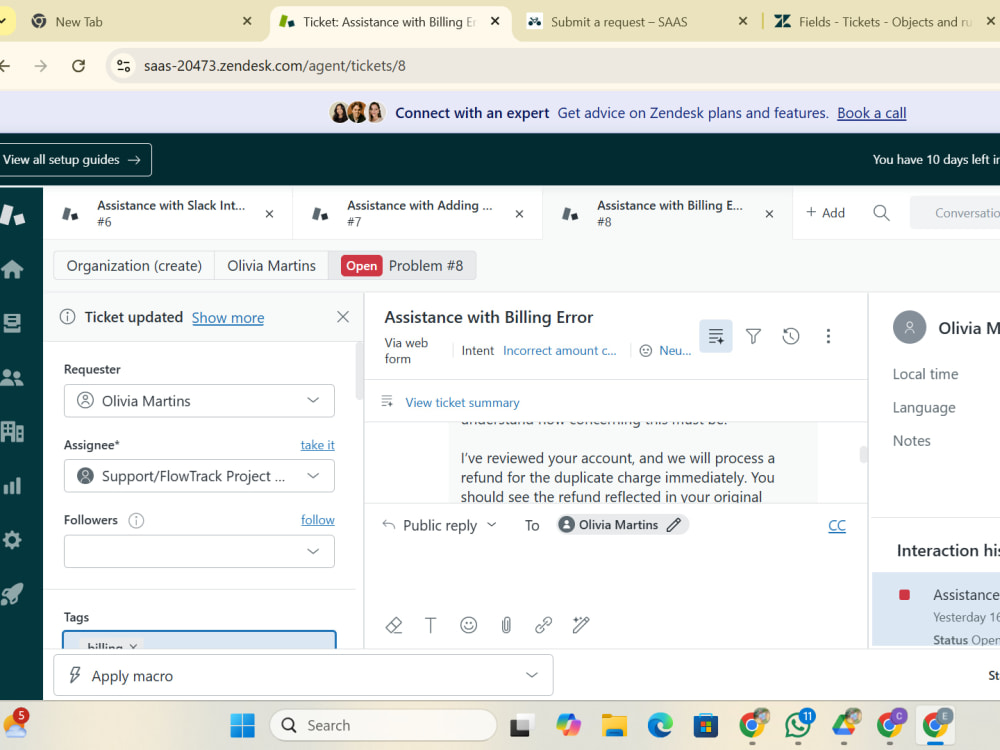This screenshot has height=750, width=1000.
Task: Click the Show more link
Action: click(x=228, y=318)
